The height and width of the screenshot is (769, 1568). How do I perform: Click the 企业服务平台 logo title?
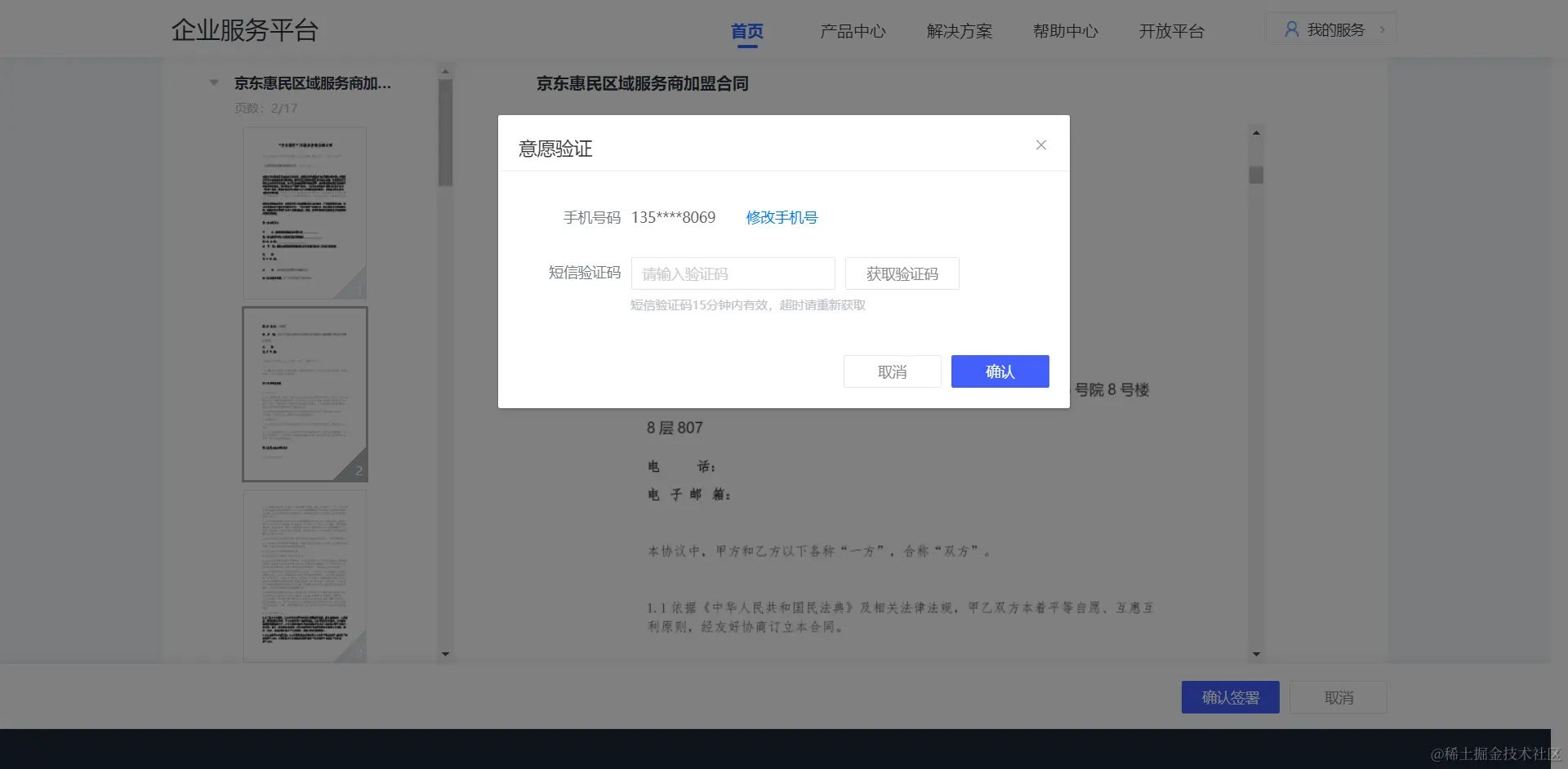coord(245,30)
